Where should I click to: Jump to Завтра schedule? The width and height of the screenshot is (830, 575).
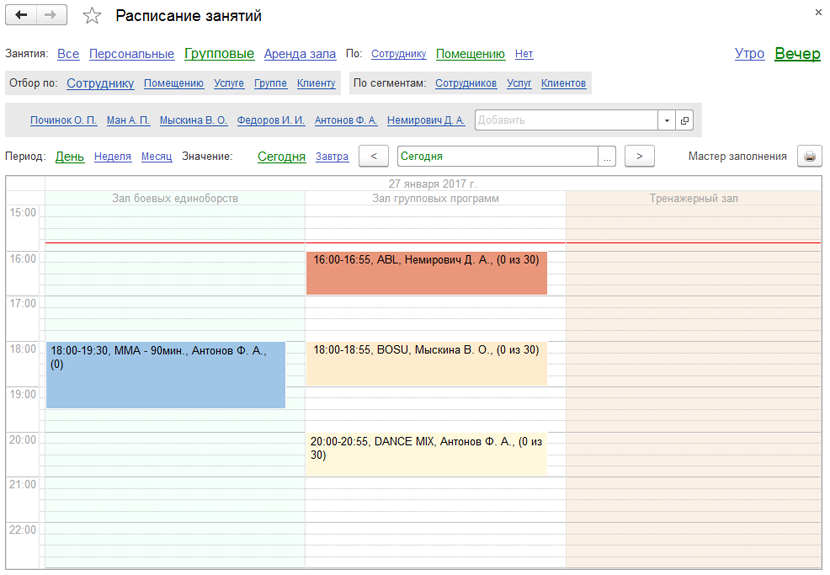332,156
